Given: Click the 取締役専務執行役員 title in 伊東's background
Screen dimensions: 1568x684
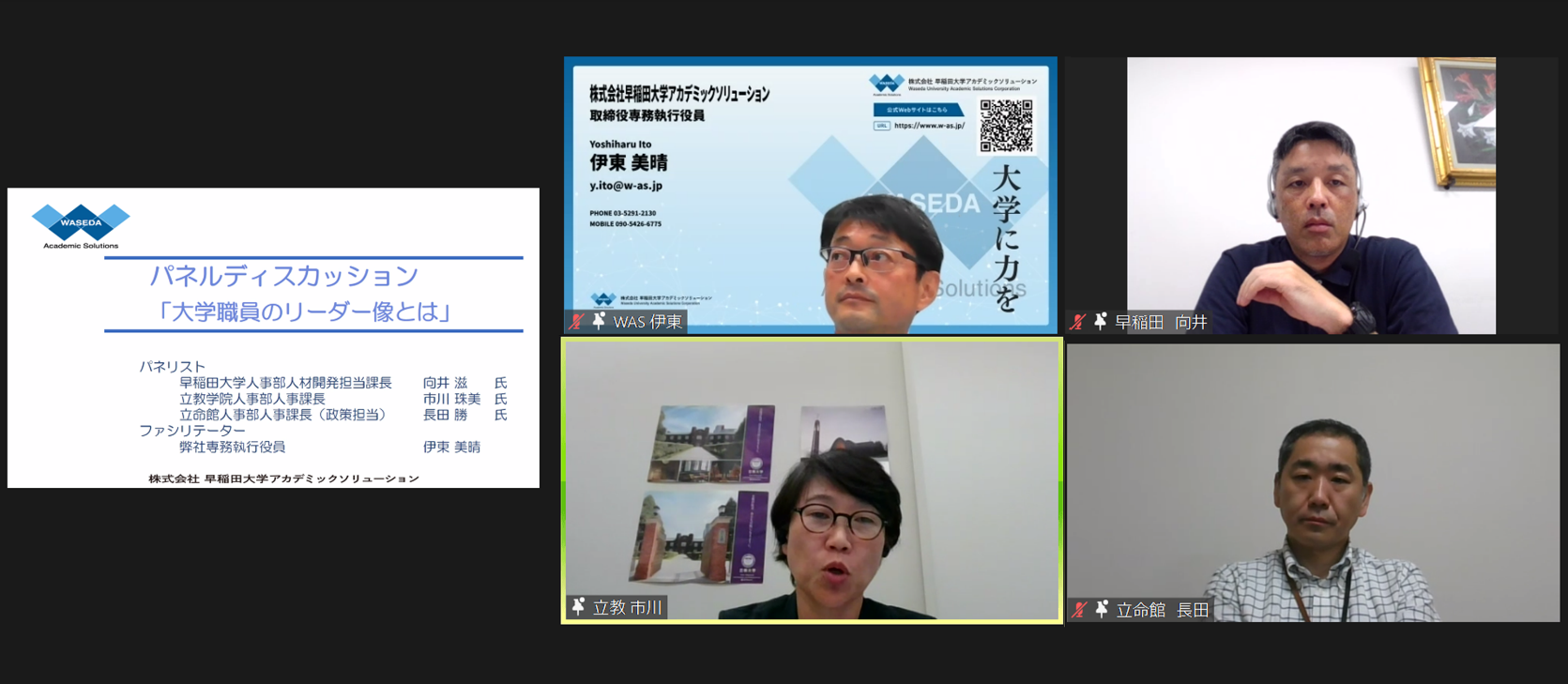Looking at the screenshot, I should [x=647, y=115].
